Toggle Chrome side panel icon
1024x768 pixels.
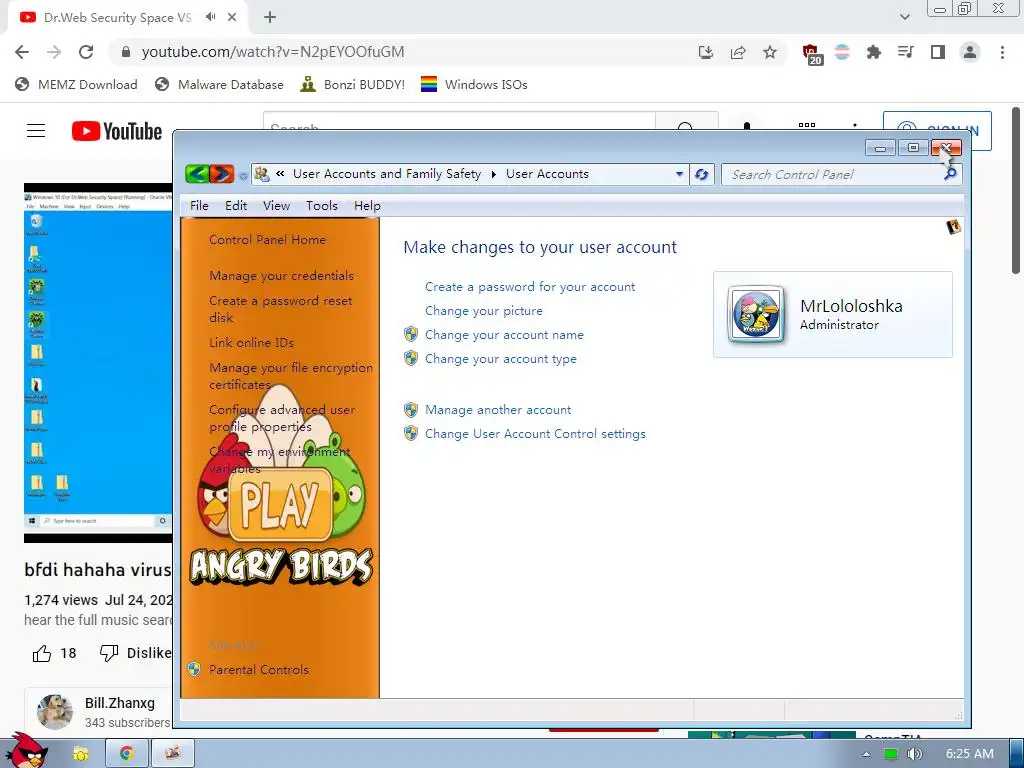938,52
